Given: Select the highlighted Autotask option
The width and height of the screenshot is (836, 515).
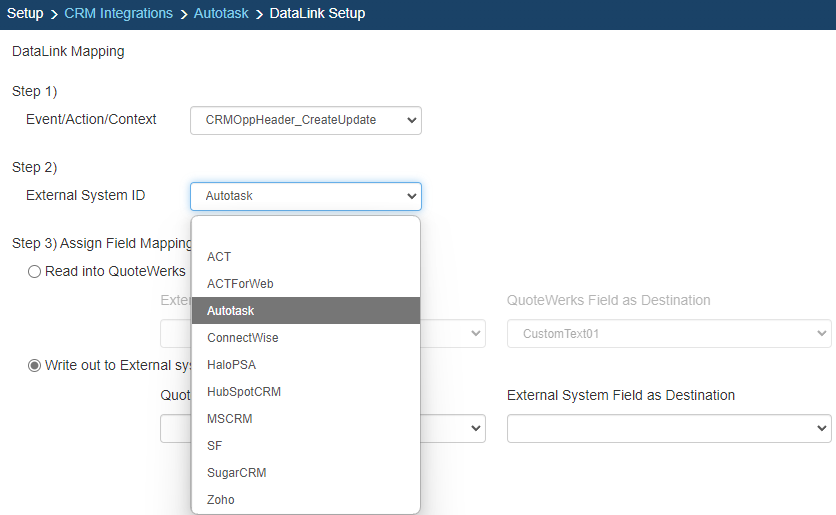Looking at the screenshot, I should [231, 311].
